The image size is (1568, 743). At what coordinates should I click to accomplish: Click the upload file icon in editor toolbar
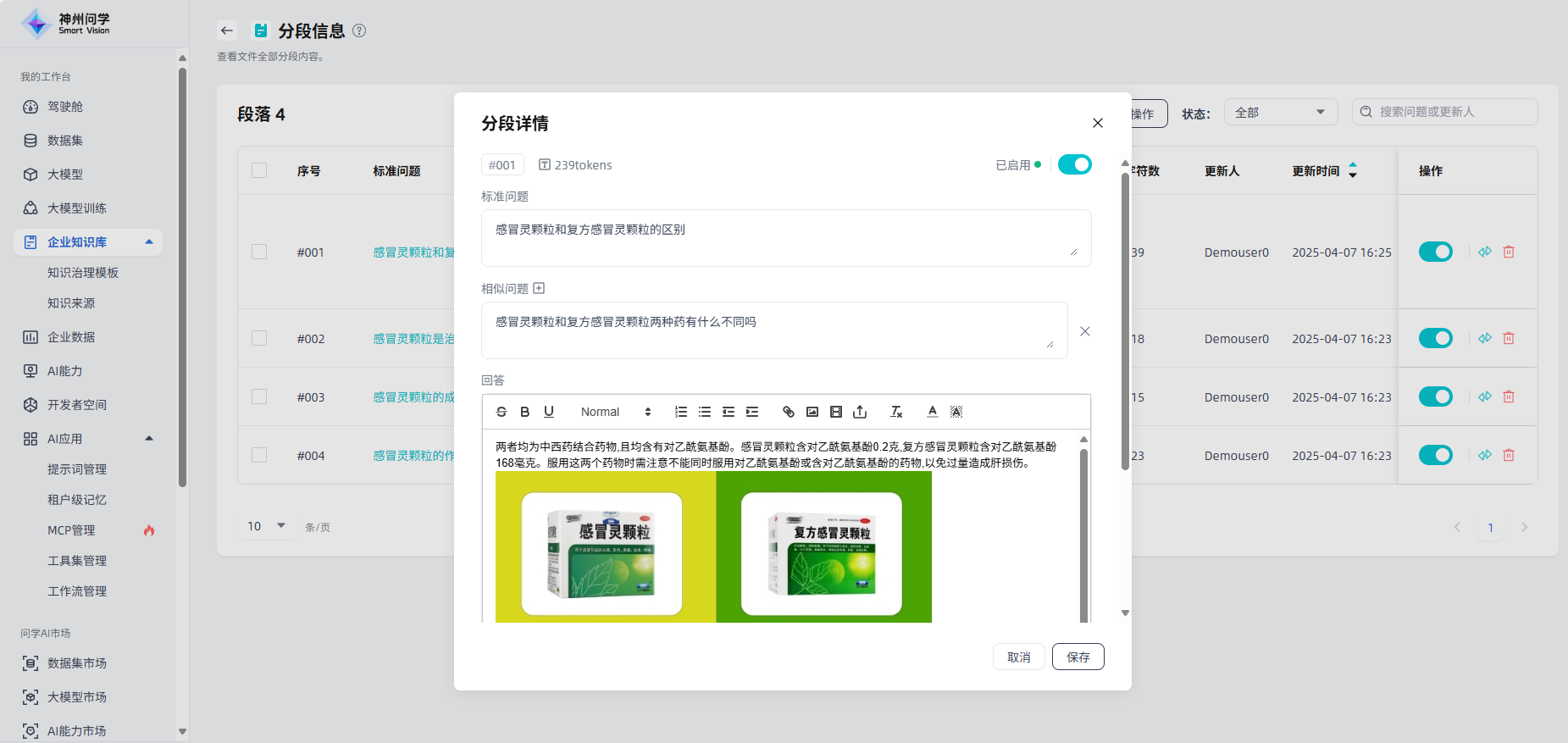click(860, 412)
